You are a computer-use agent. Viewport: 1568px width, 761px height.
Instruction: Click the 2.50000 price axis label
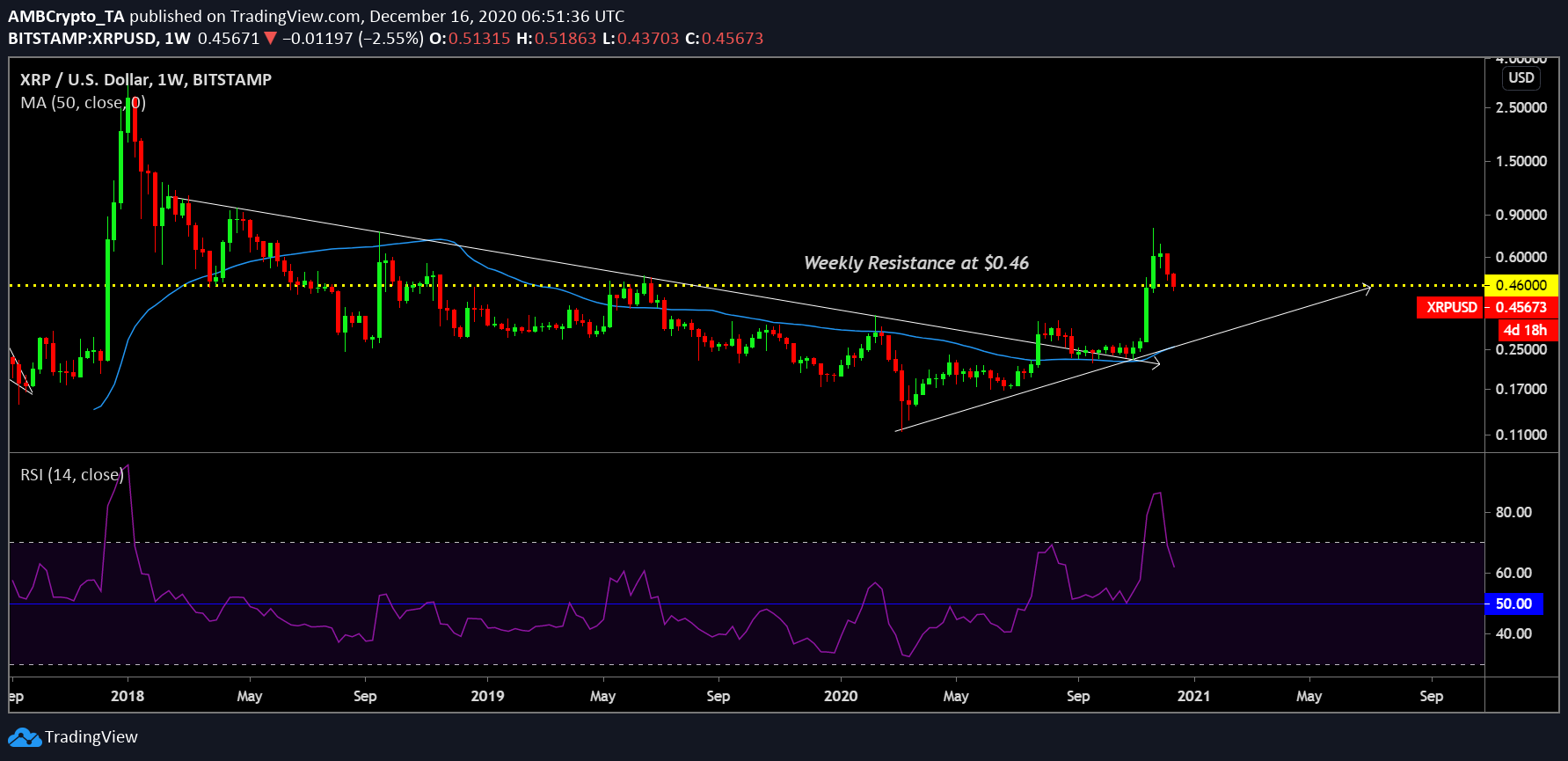[x=1521, y=107]
